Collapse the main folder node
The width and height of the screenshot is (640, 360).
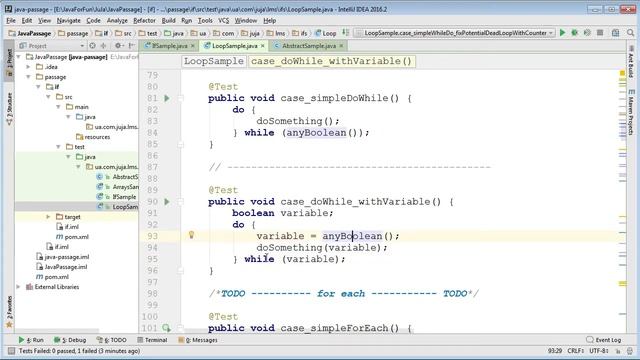58,107
